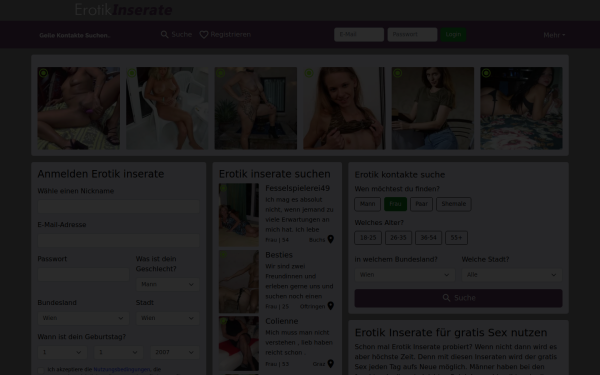
Task: Open the second featured photo with white chair
Action: (x=167, y=108)
